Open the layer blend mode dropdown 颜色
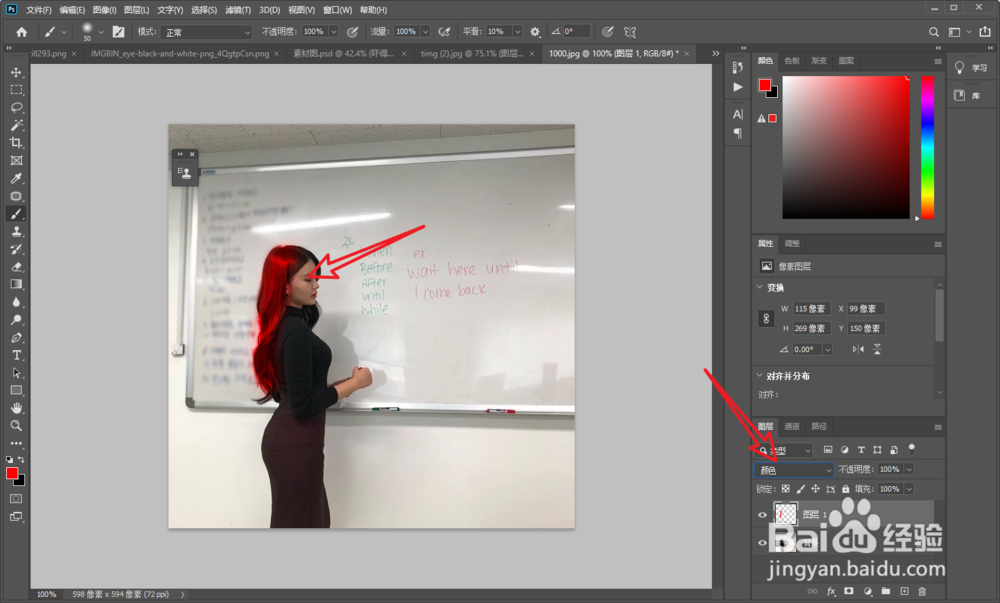 pos(794,470)
